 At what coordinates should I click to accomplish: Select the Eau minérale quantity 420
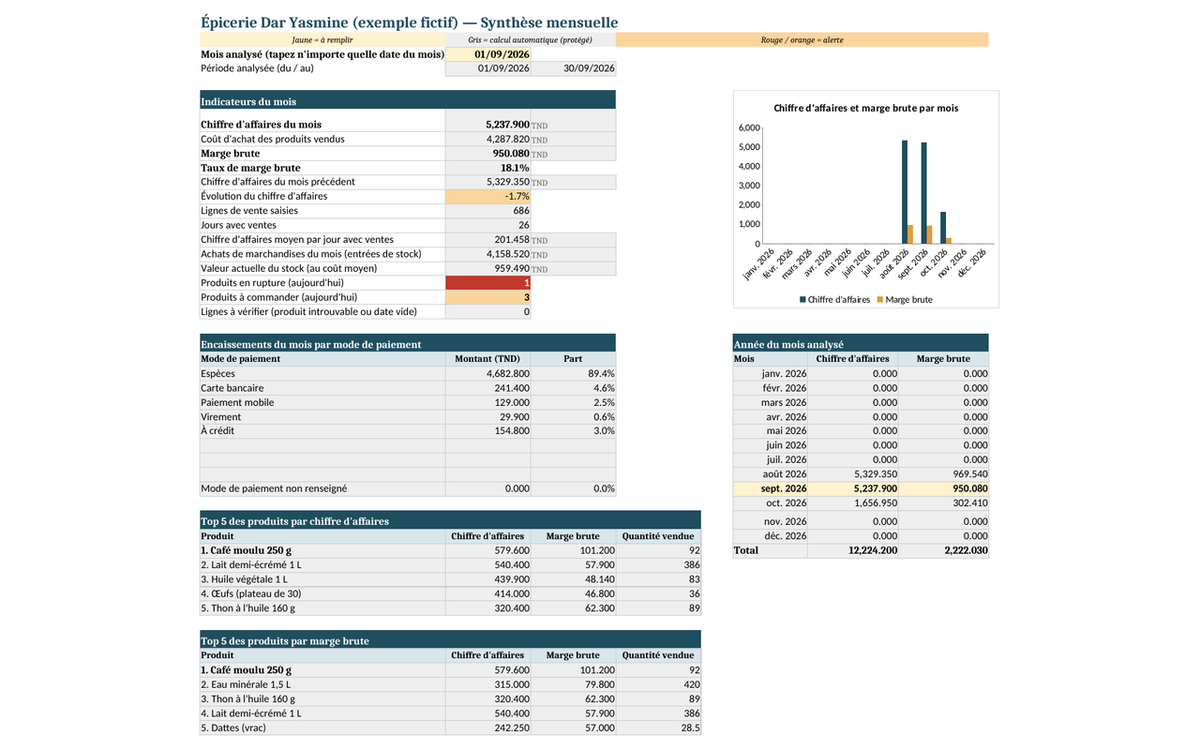point(658,684)
